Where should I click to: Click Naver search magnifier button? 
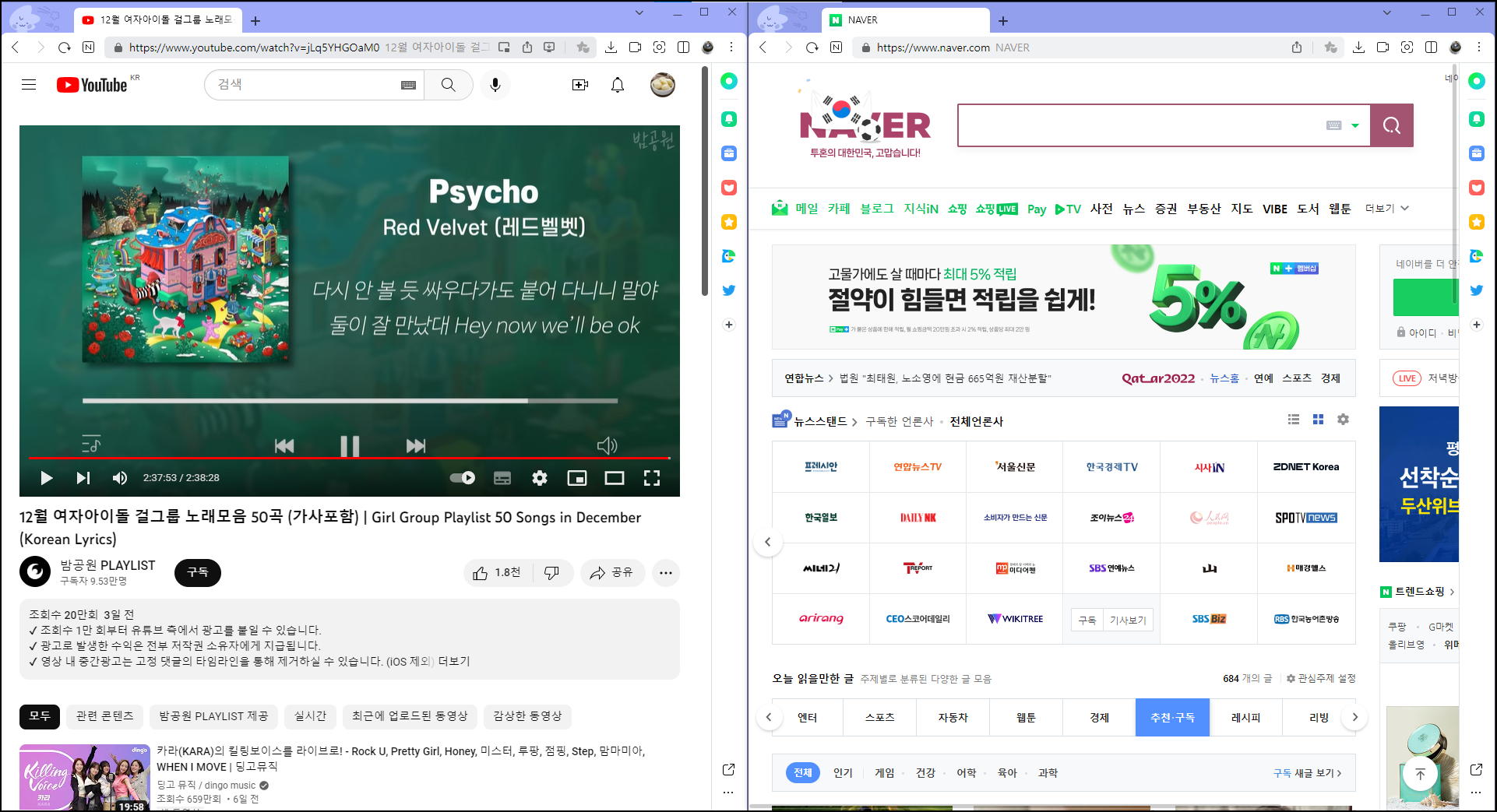click(x=1392, y=125)
